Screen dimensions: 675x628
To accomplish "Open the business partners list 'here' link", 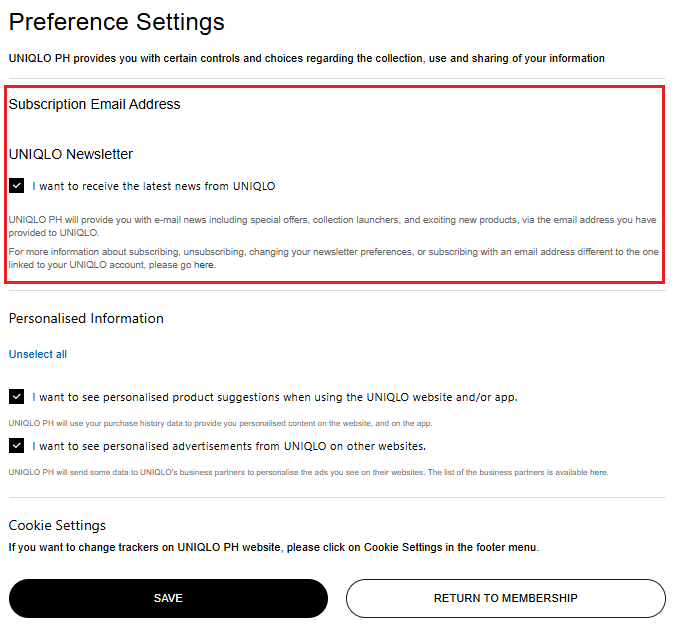I will click(x=598, y=472).
